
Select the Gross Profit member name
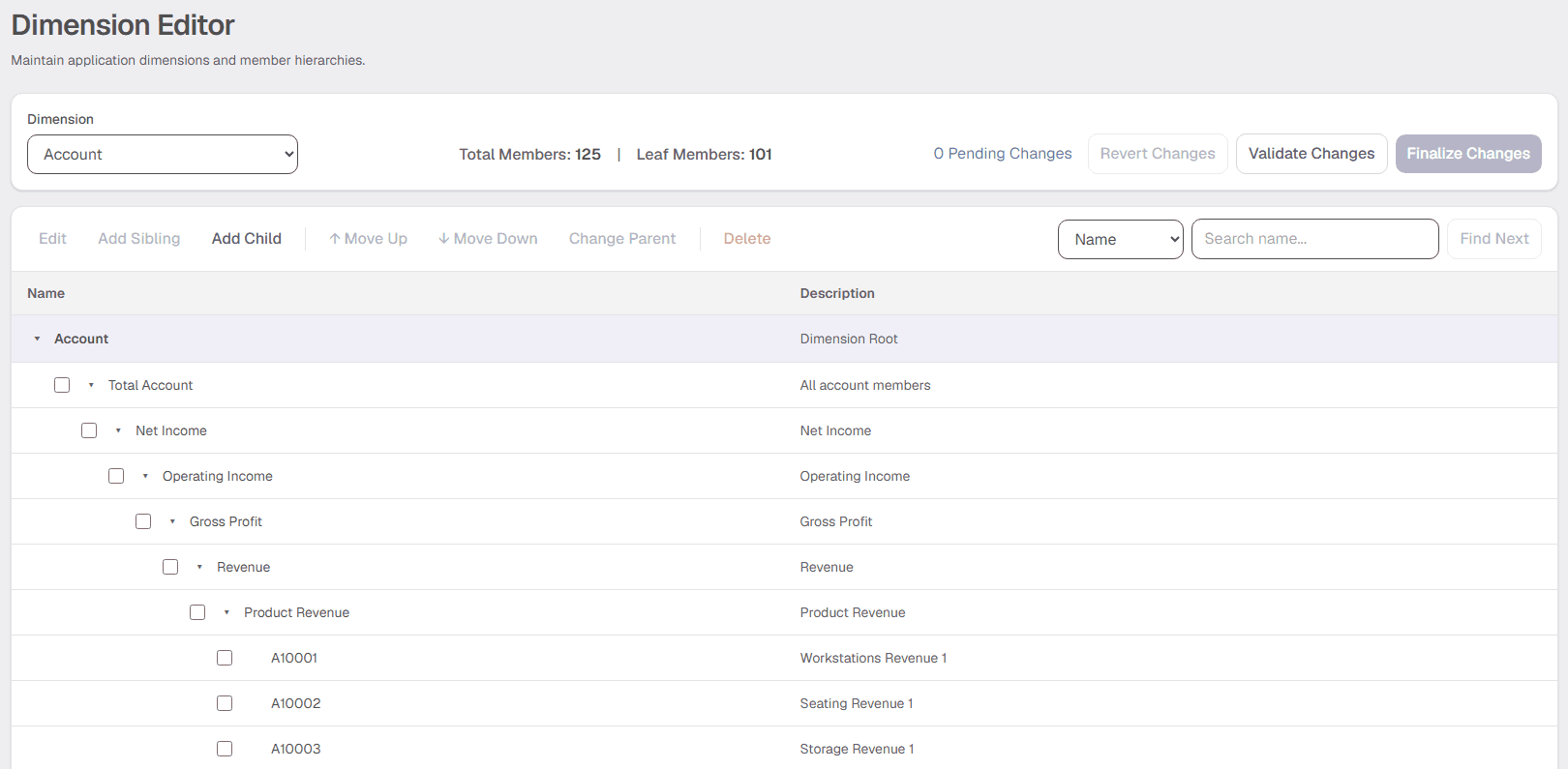point(226,521)
